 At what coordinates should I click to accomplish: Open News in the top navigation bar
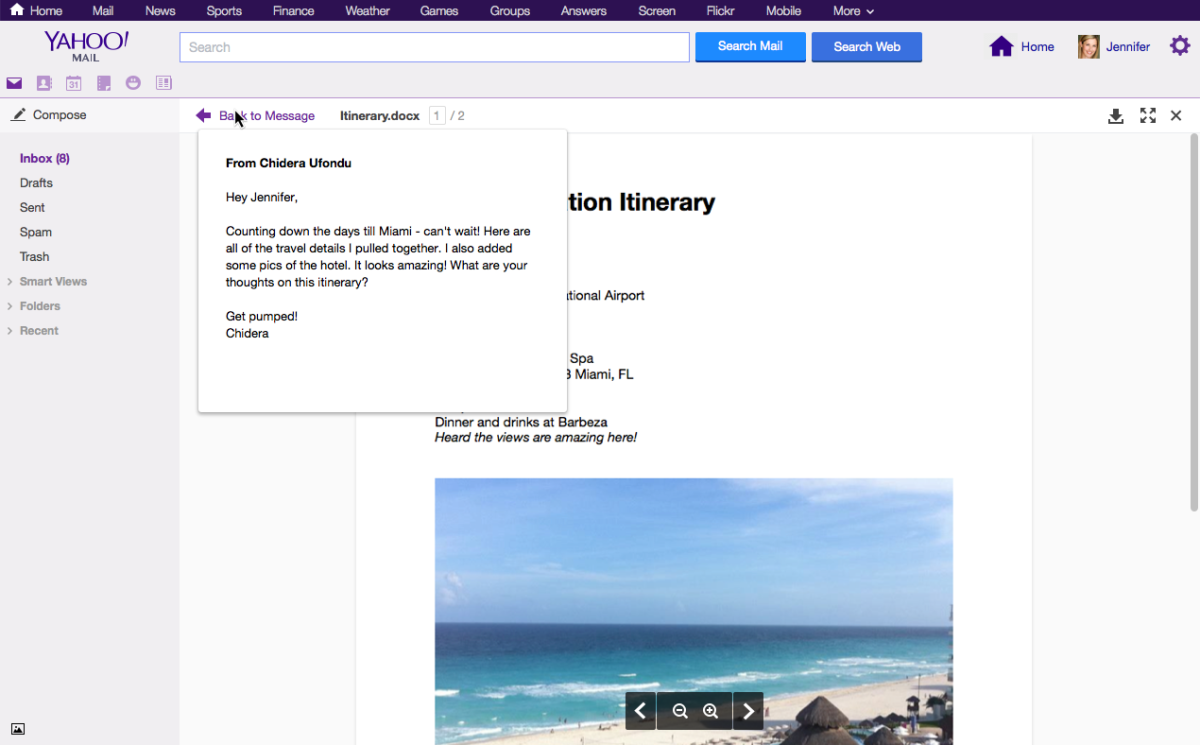click(x=160, y=11)
